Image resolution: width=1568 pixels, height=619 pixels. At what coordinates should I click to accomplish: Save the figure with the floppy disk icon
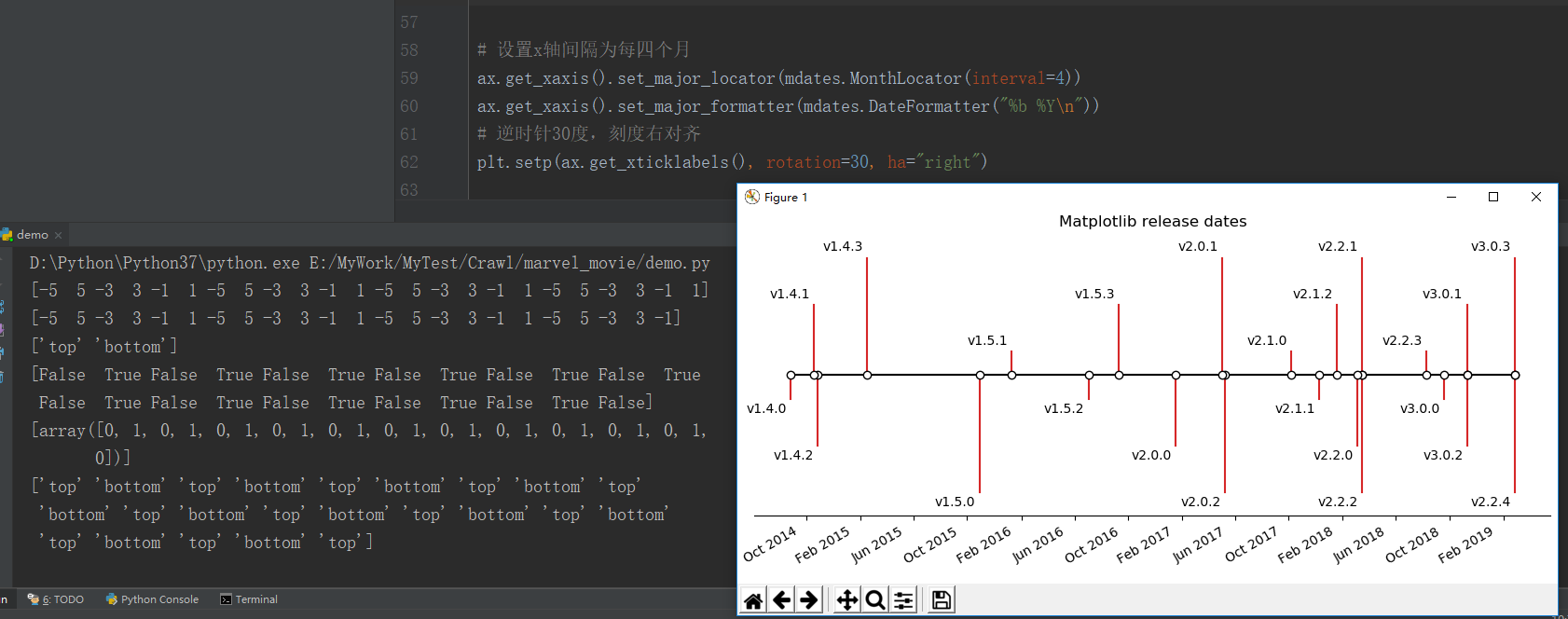(941, 600)
